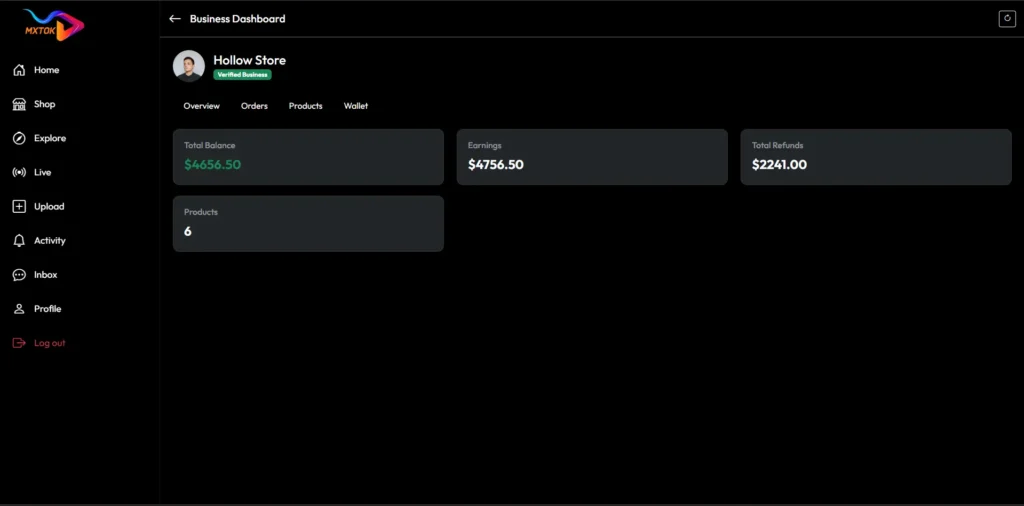The image size is (1024, 506).
Task: Select the Live sidebar label
Action: 42,172
